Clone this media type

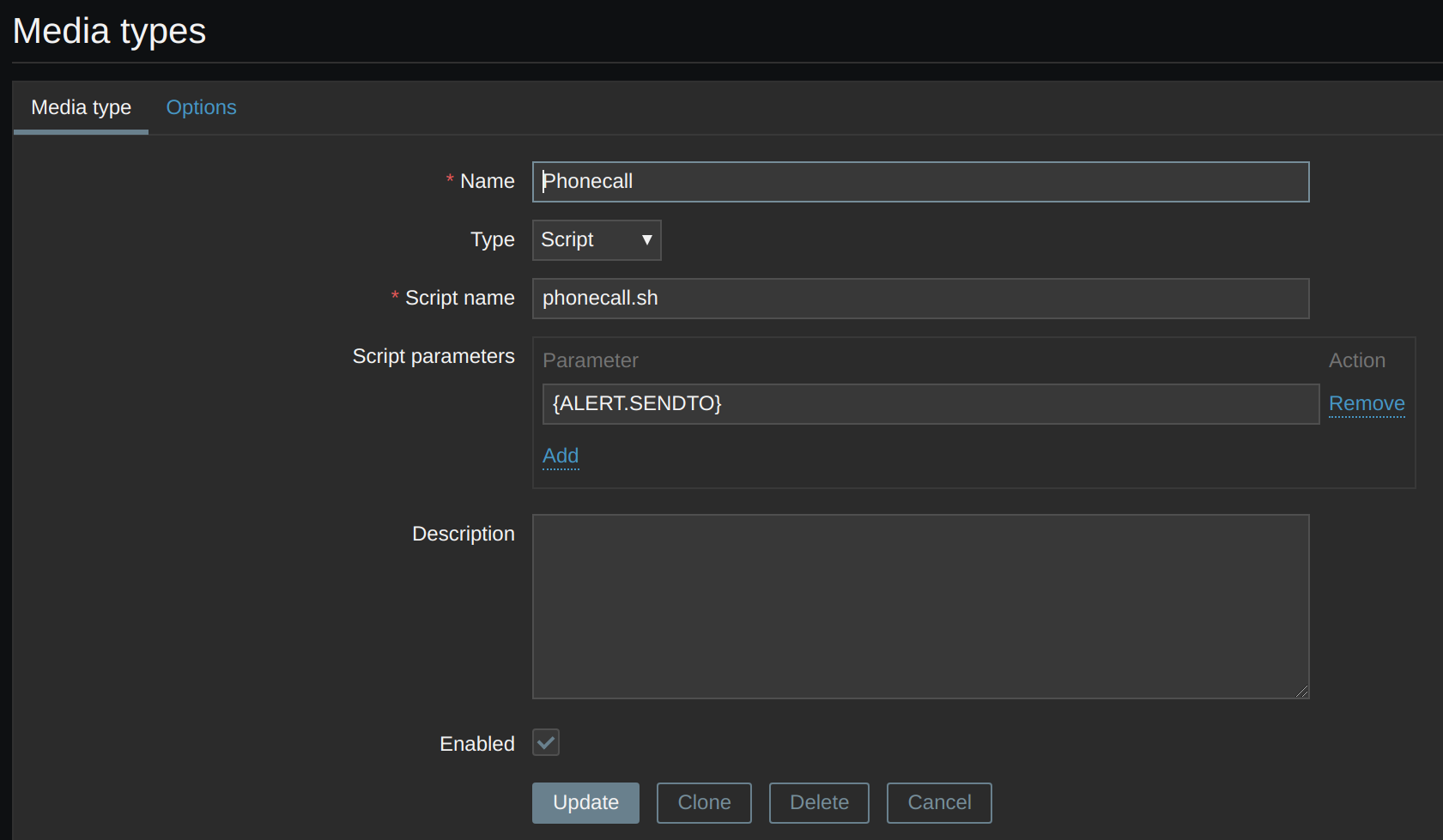click(x=704, y=802)
